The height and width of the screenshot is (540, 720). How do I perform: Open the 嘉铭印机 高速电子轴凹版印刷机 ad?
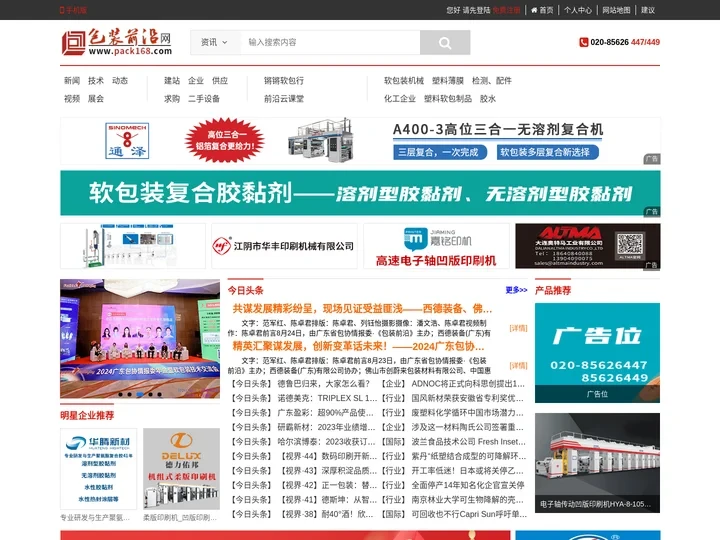pos(436,246)
